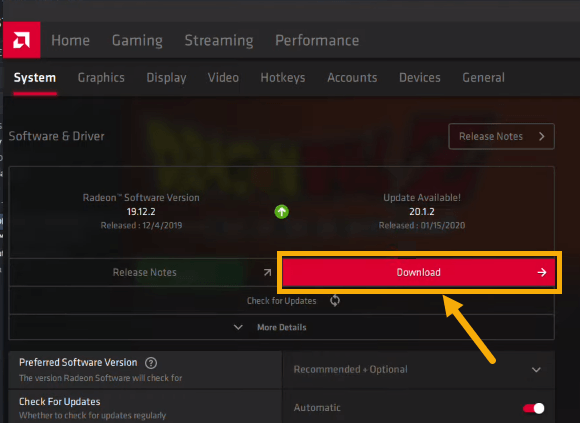
Task: Click the Released : 01/15/2020 date
Action: 422,226
